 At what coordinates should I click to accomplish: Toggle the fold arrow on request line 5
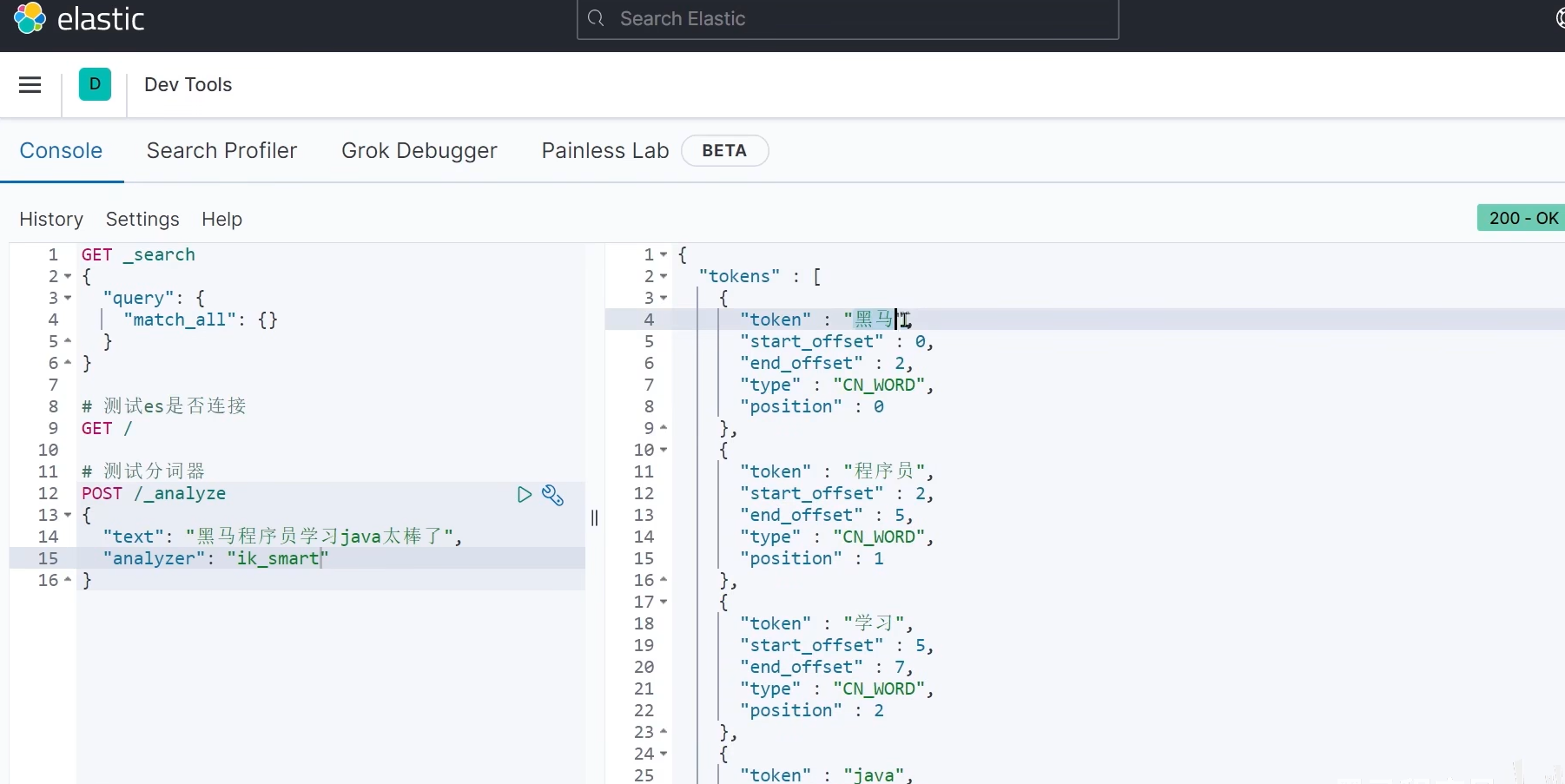[x=68, y=342]
